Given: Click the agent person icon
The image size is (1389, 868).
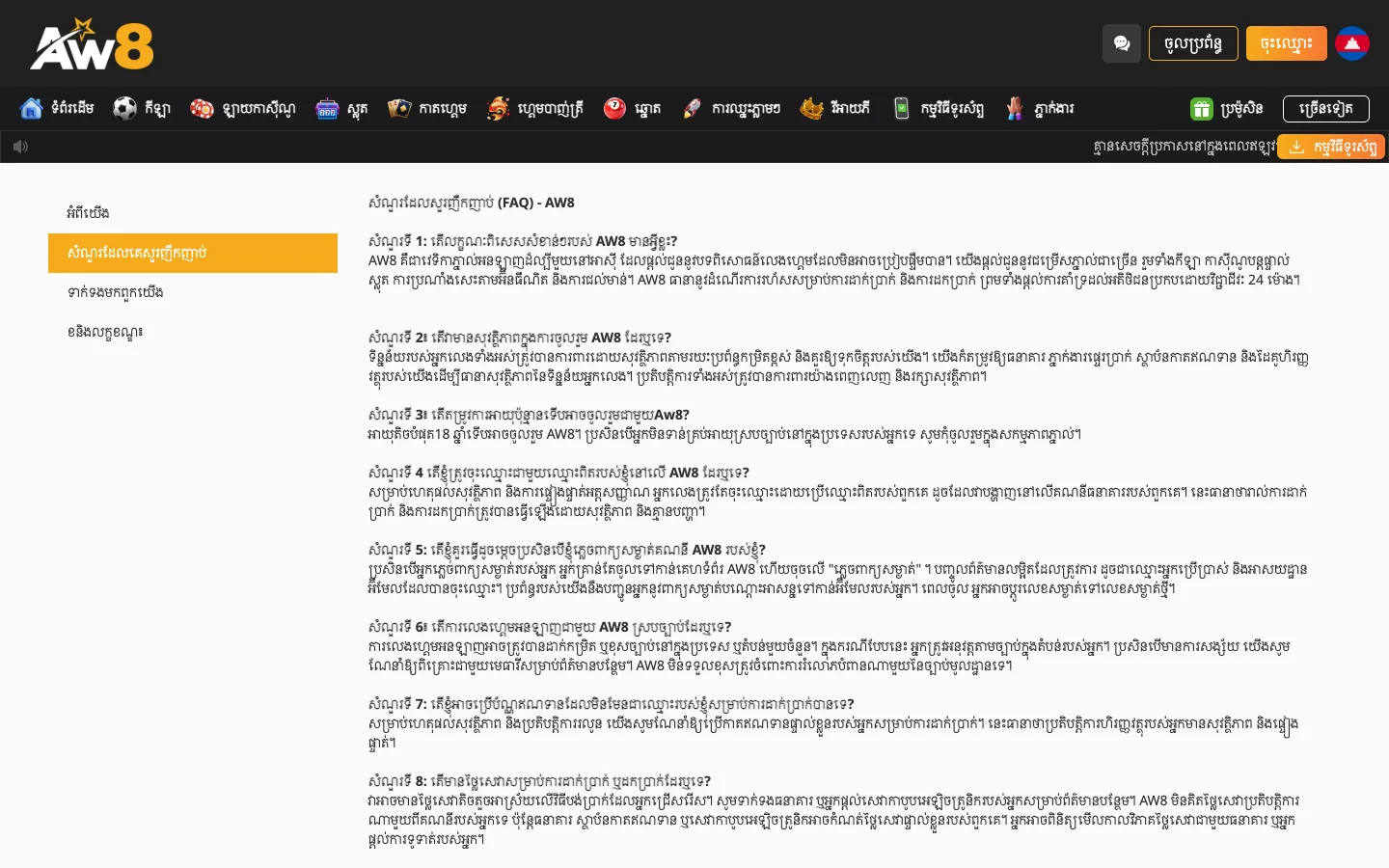Looking at the screenshot, I should coord(1014,109).
